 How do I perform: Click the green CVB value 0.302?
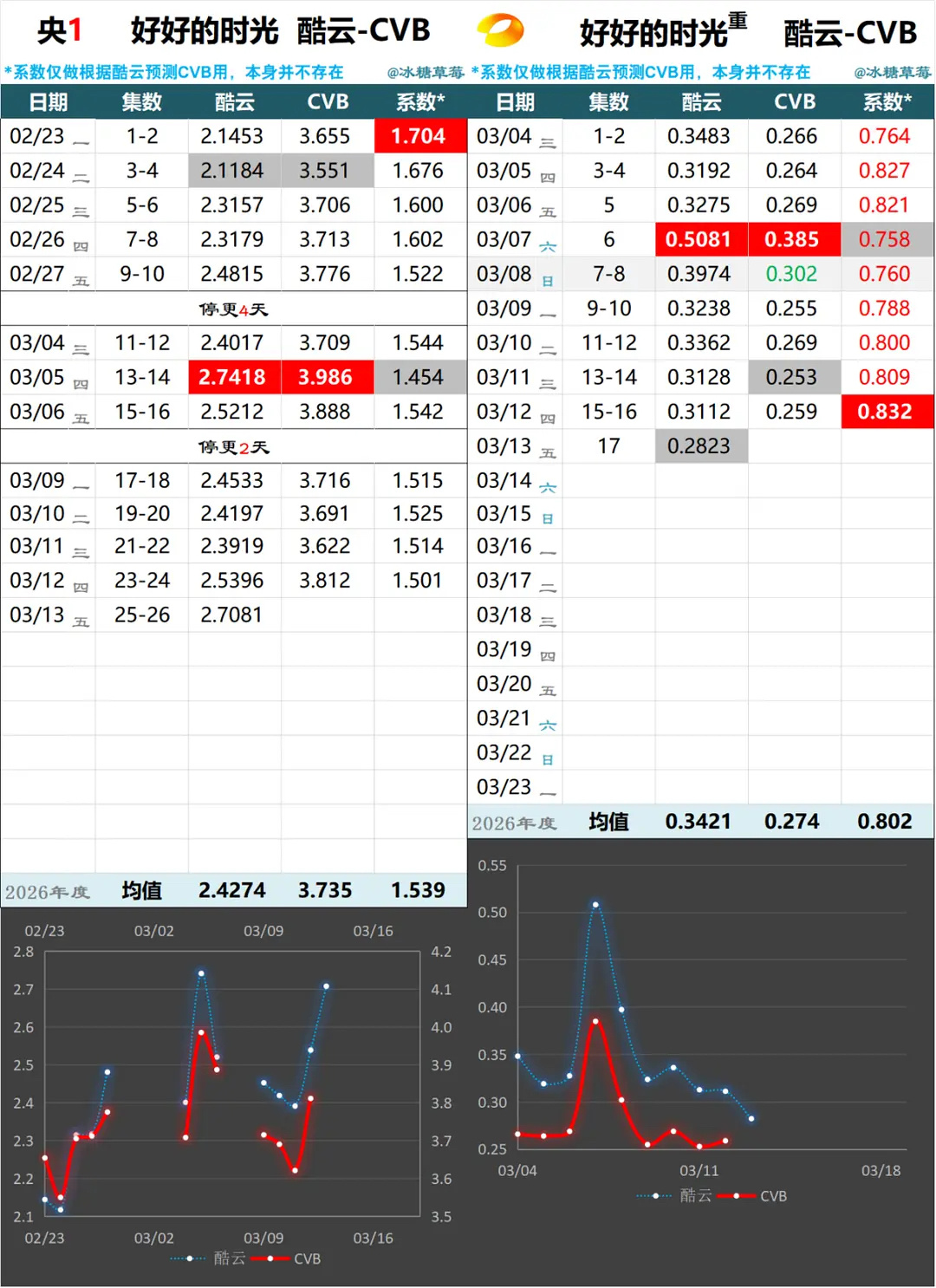(x=791, y=274)
